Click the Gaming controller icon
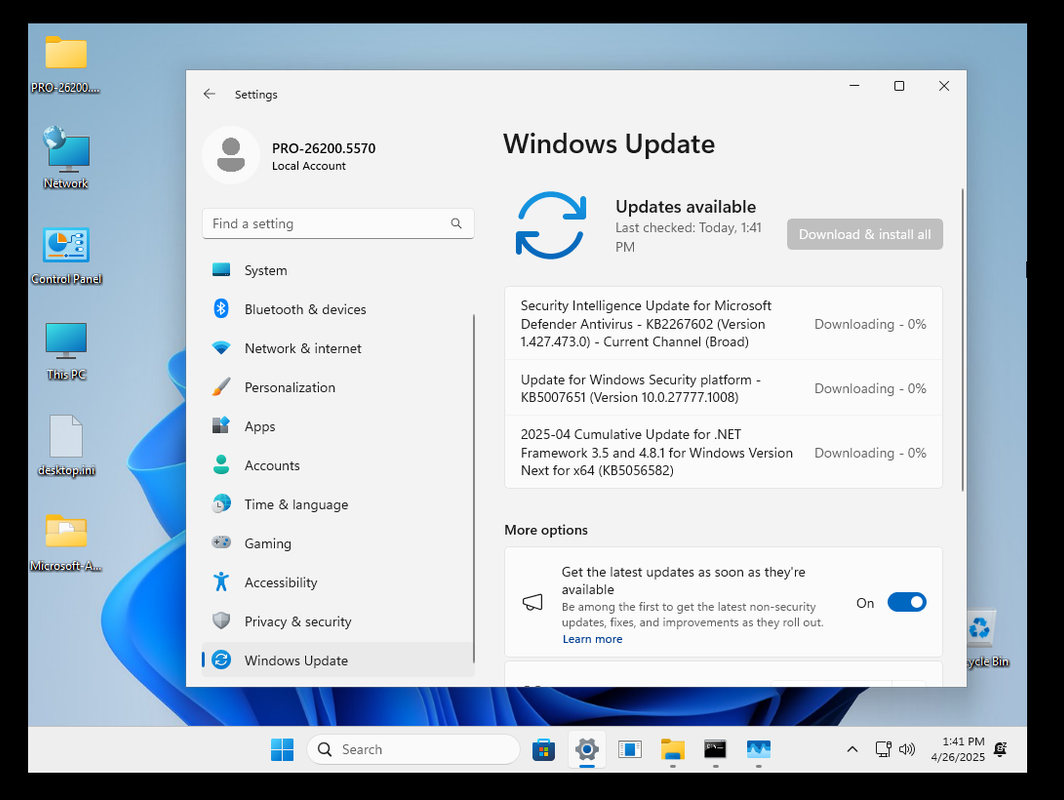This screenshot has height=800, width=1064. [x=221, y=542]
